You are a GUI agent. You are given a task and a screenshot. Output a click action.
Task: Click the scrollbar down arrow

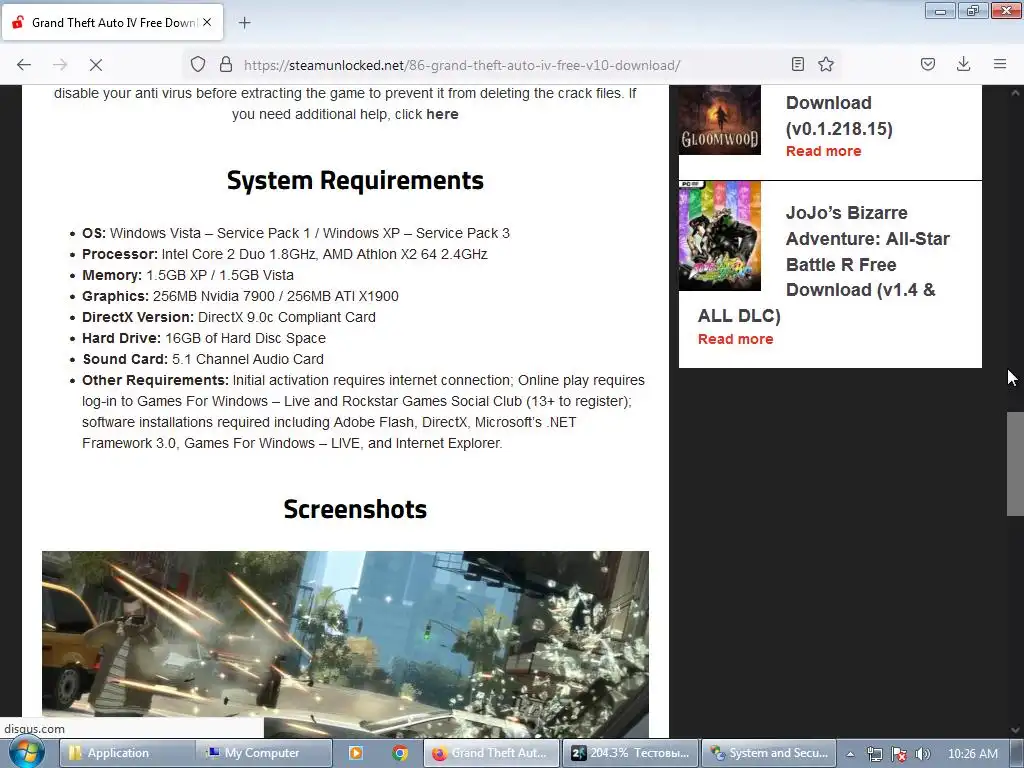coord(1015,729)
